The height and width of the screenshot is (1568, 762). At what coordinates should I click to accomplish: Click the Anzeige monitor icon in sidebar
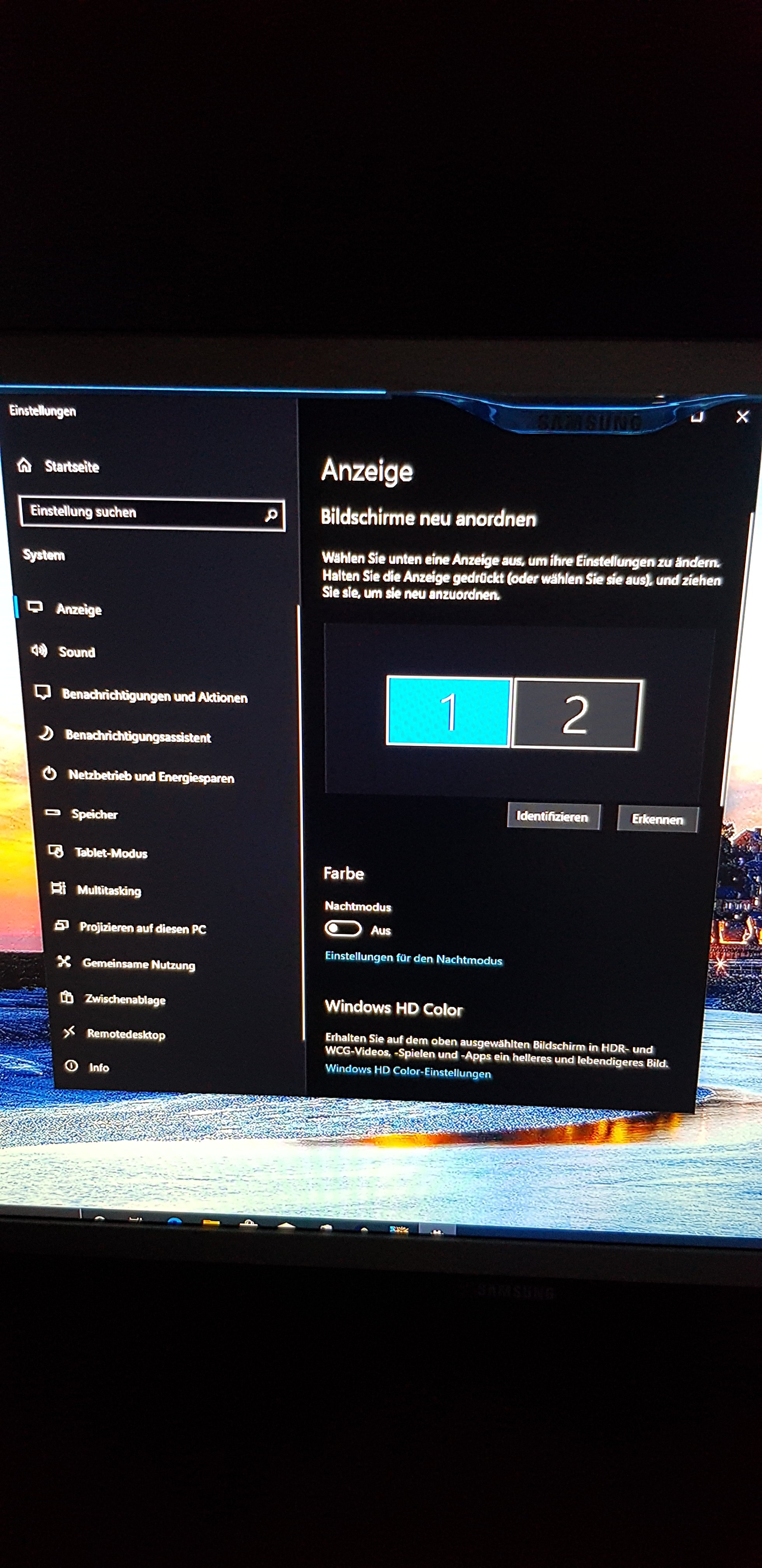(x=35, y=607)
